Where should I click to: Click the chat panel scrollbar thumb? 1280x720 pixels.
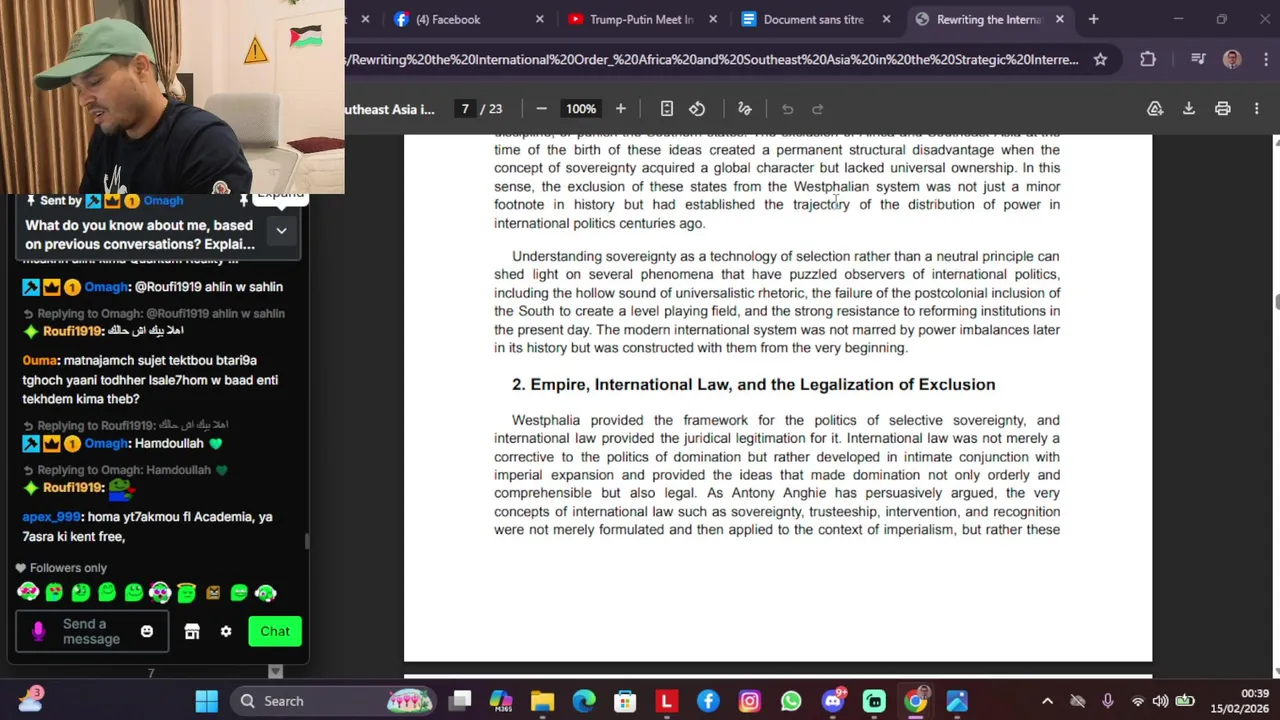pos(307,541)
